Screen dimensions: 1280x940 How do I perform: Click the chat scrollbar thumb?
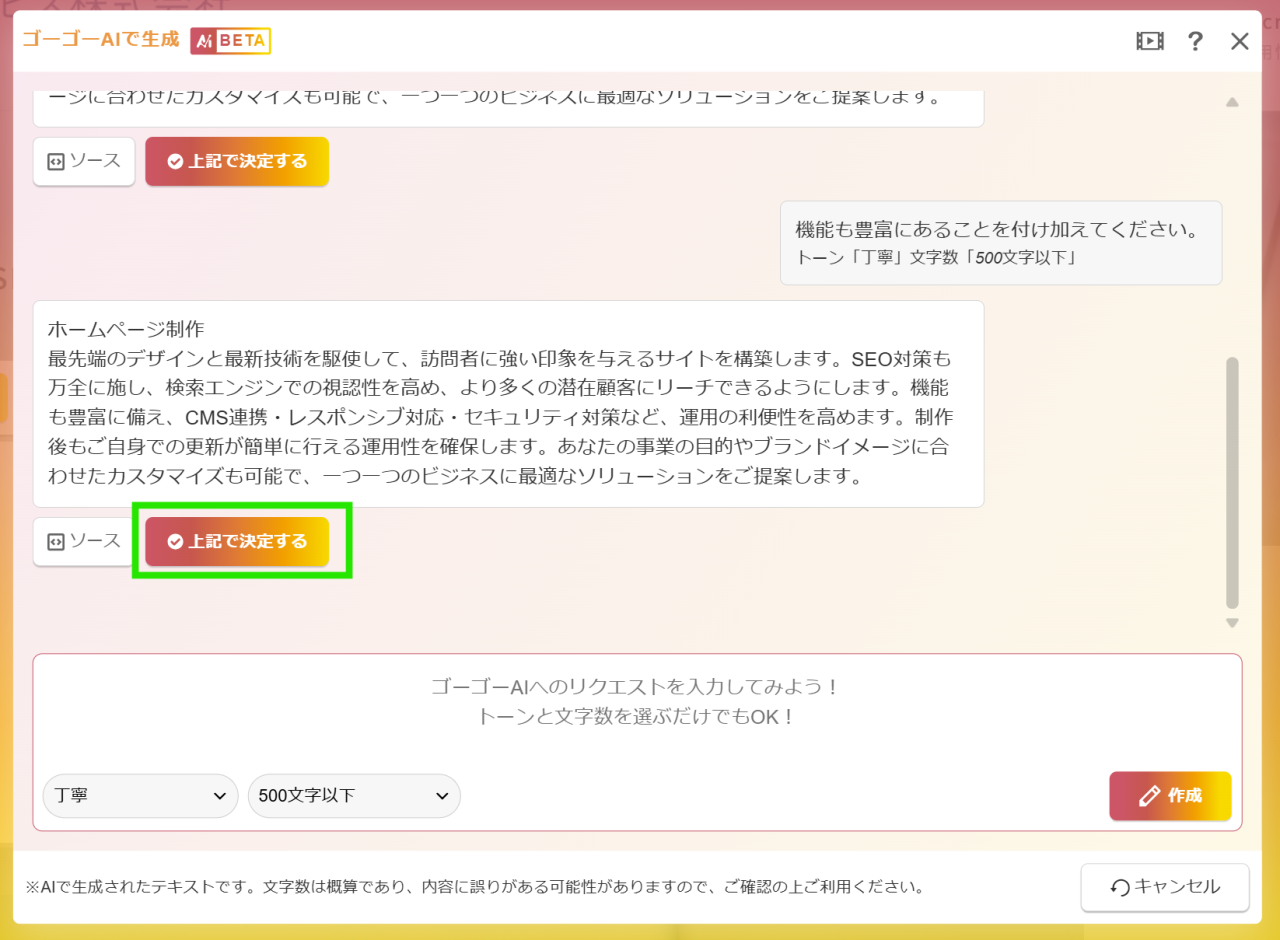pos(1232,480)
